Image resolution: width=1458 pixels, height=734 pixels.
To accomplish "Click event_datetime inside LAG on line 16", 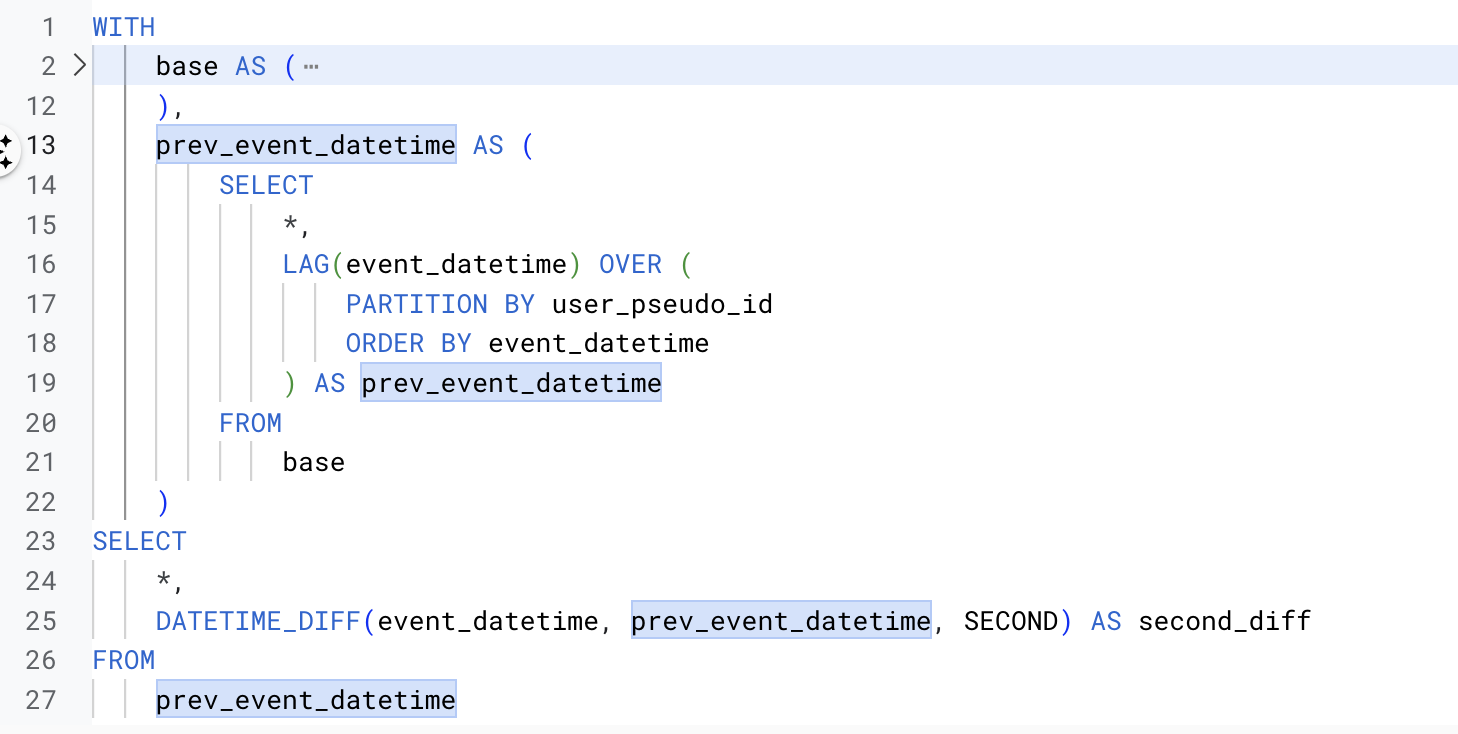I will [x=456, y=264].
